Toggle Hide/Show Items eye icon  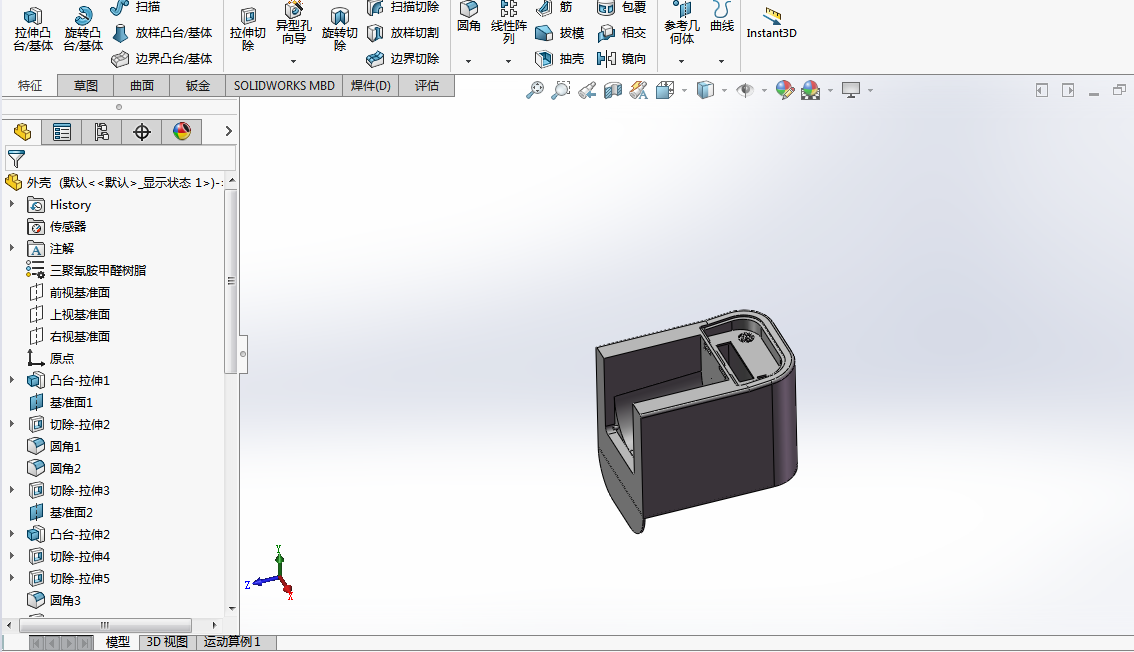point(745,90)
